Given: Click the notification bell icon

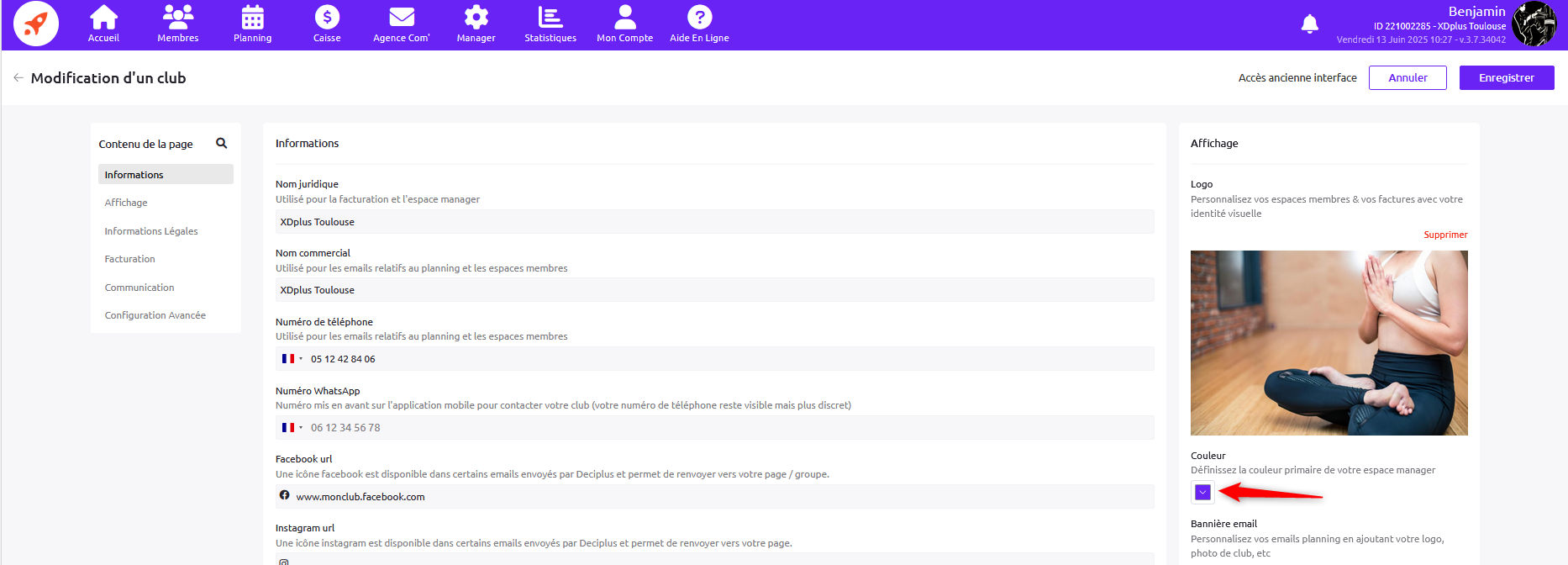Looking at the screenshot, I should 1309,24.
